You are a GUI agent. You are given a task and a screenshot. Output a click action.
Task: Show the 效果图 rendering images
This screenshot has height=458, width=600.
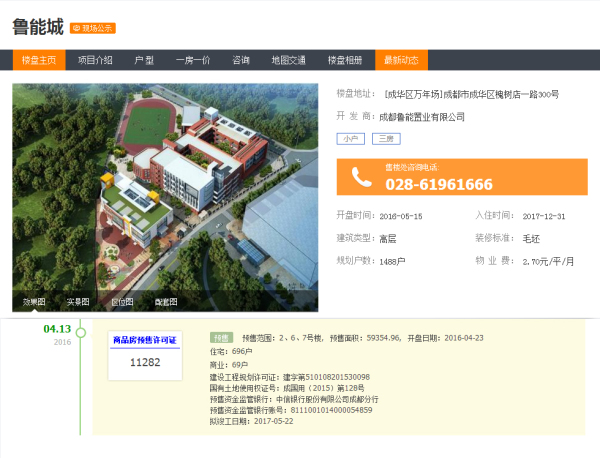point(35,301)
